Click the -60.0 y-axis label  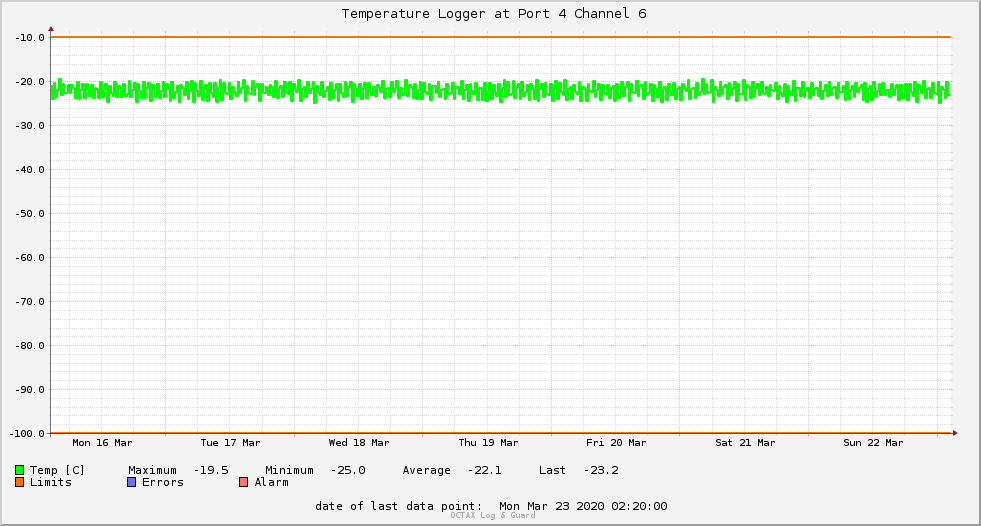[x=30, y=258]
